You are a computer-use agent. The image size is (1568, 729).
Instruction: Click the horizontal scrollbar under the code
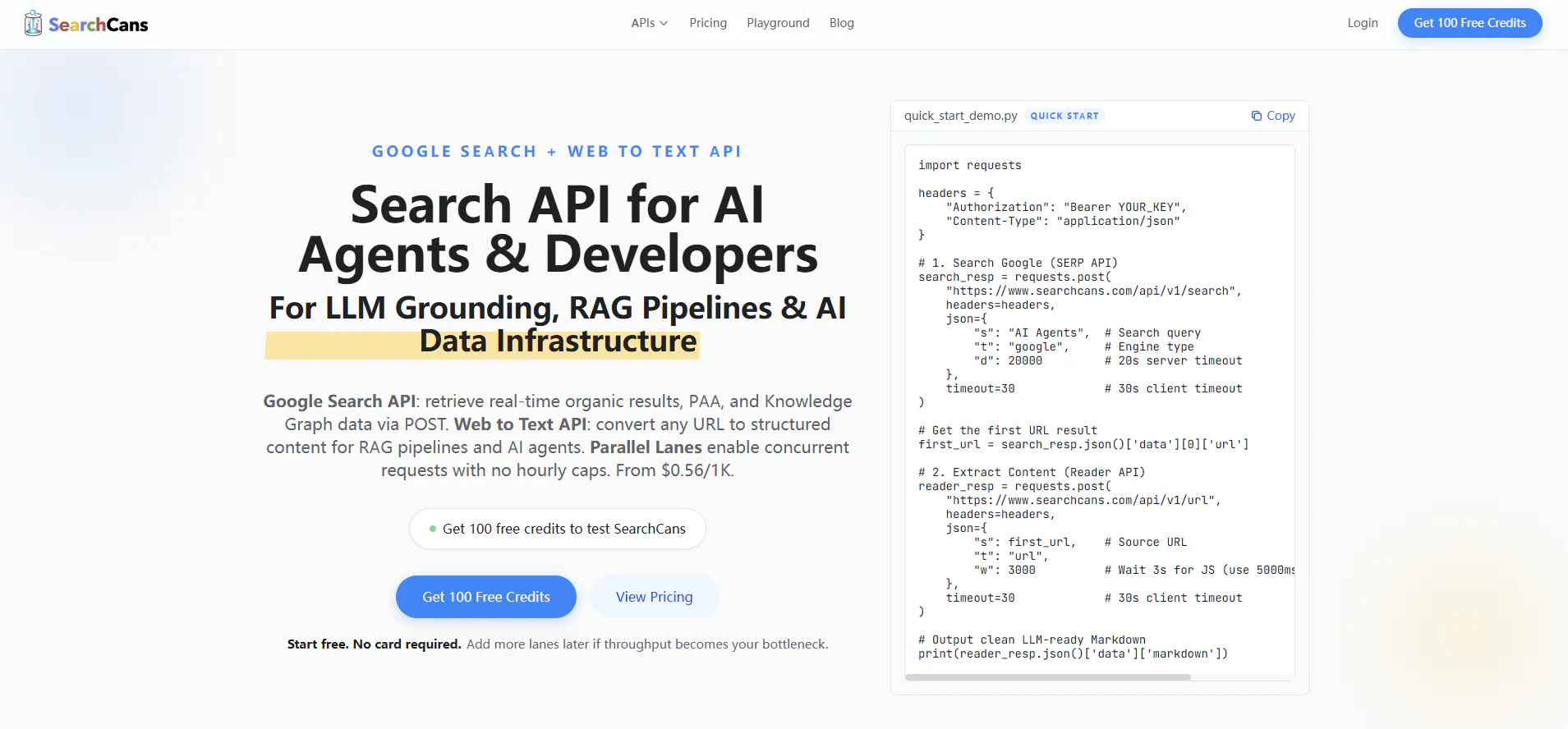pos(1047,677)
